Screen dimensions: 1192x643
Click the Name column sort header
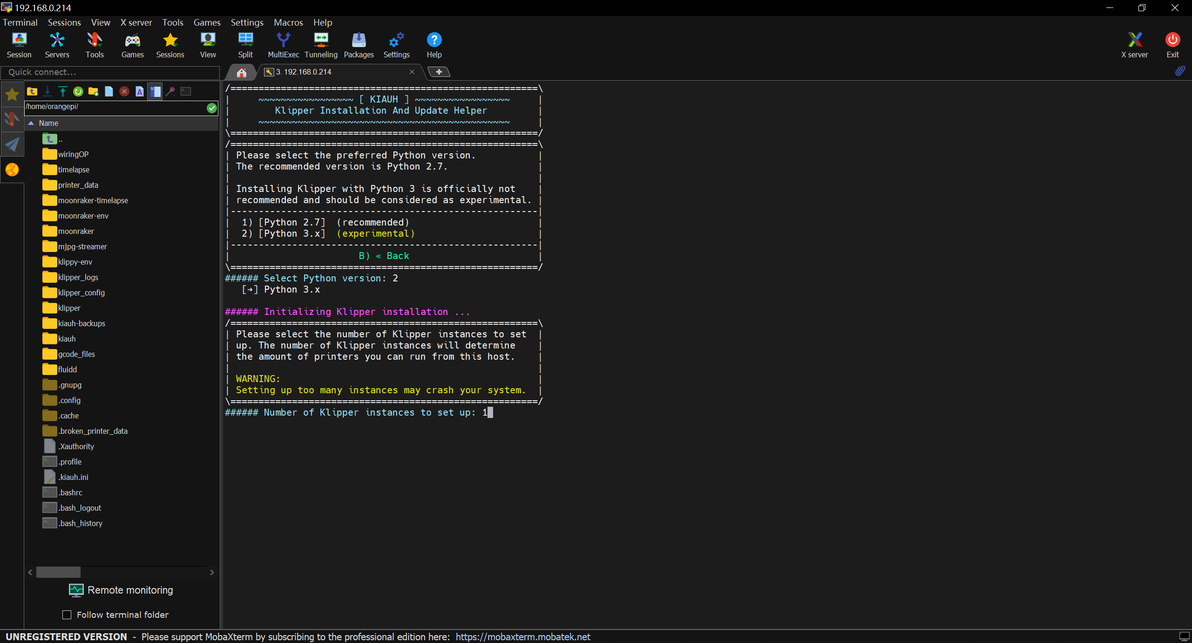tap(48, 123)
